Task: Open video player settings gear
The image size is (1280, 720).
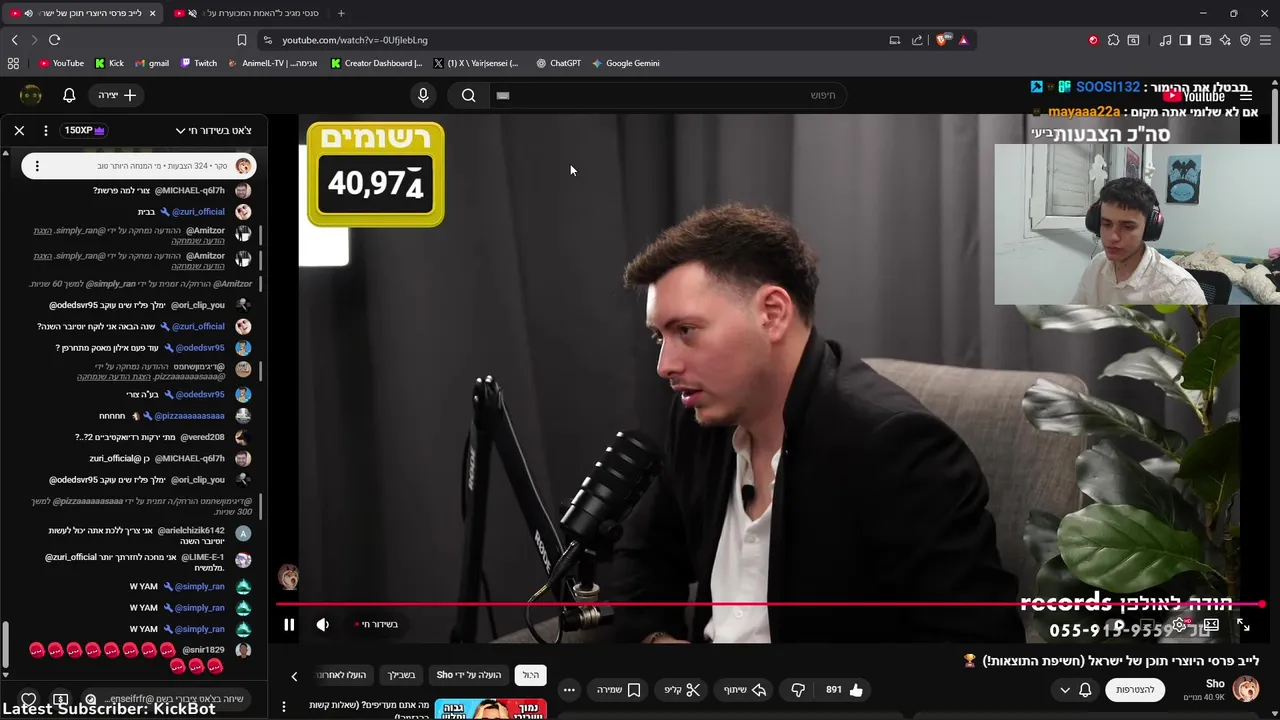Action: (1180, 625)
